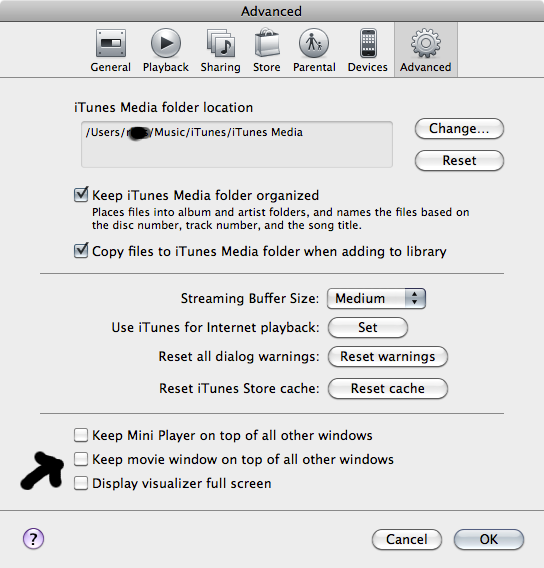Image resolution: width=544 pixels, height=568 pixels.
Task: Click the 'iTunes Media folder location' heading
Action: [163, 108]
